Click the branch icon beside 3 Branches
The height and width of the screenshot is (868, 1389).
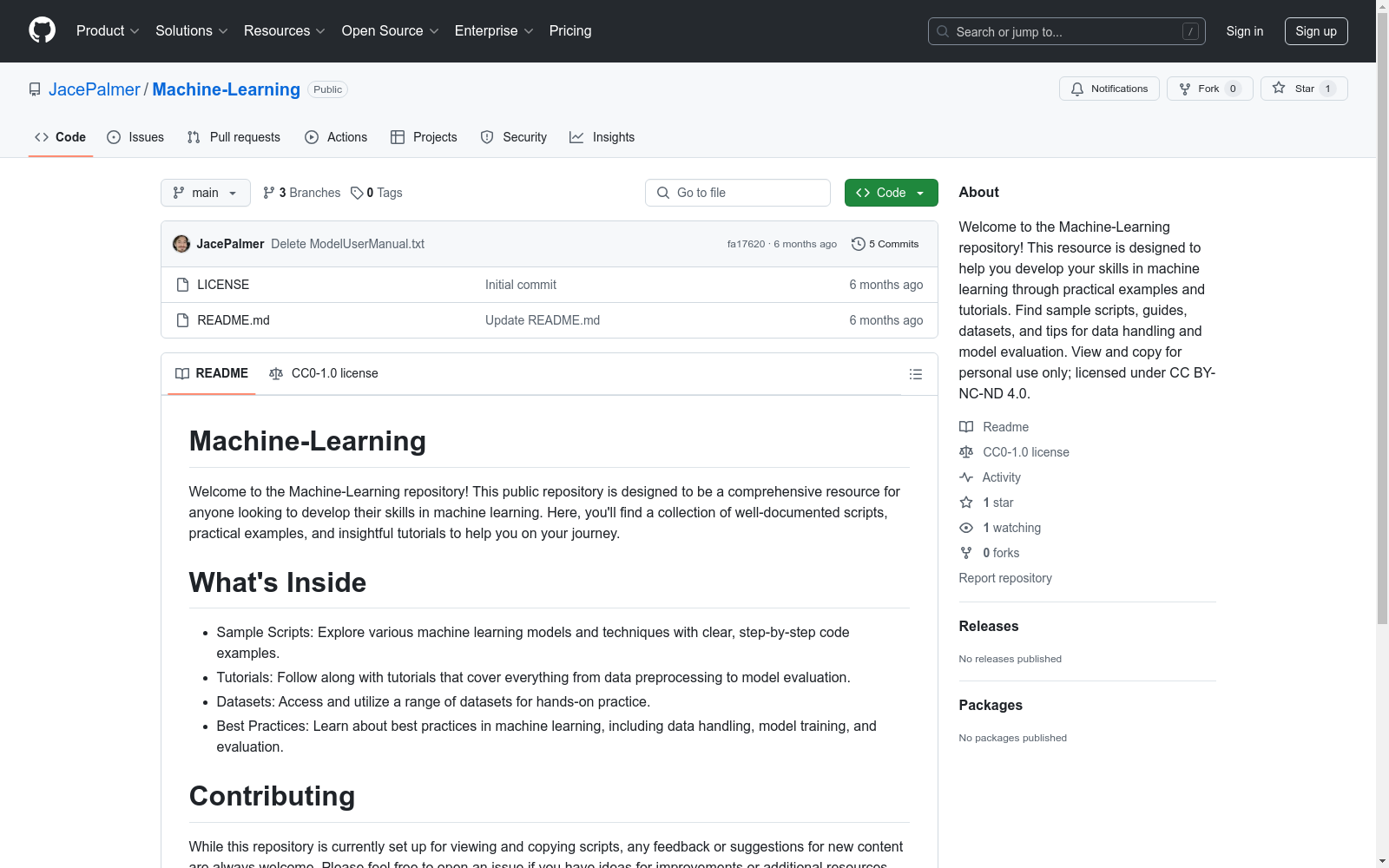pyautogui.click(x=269, y=193)
